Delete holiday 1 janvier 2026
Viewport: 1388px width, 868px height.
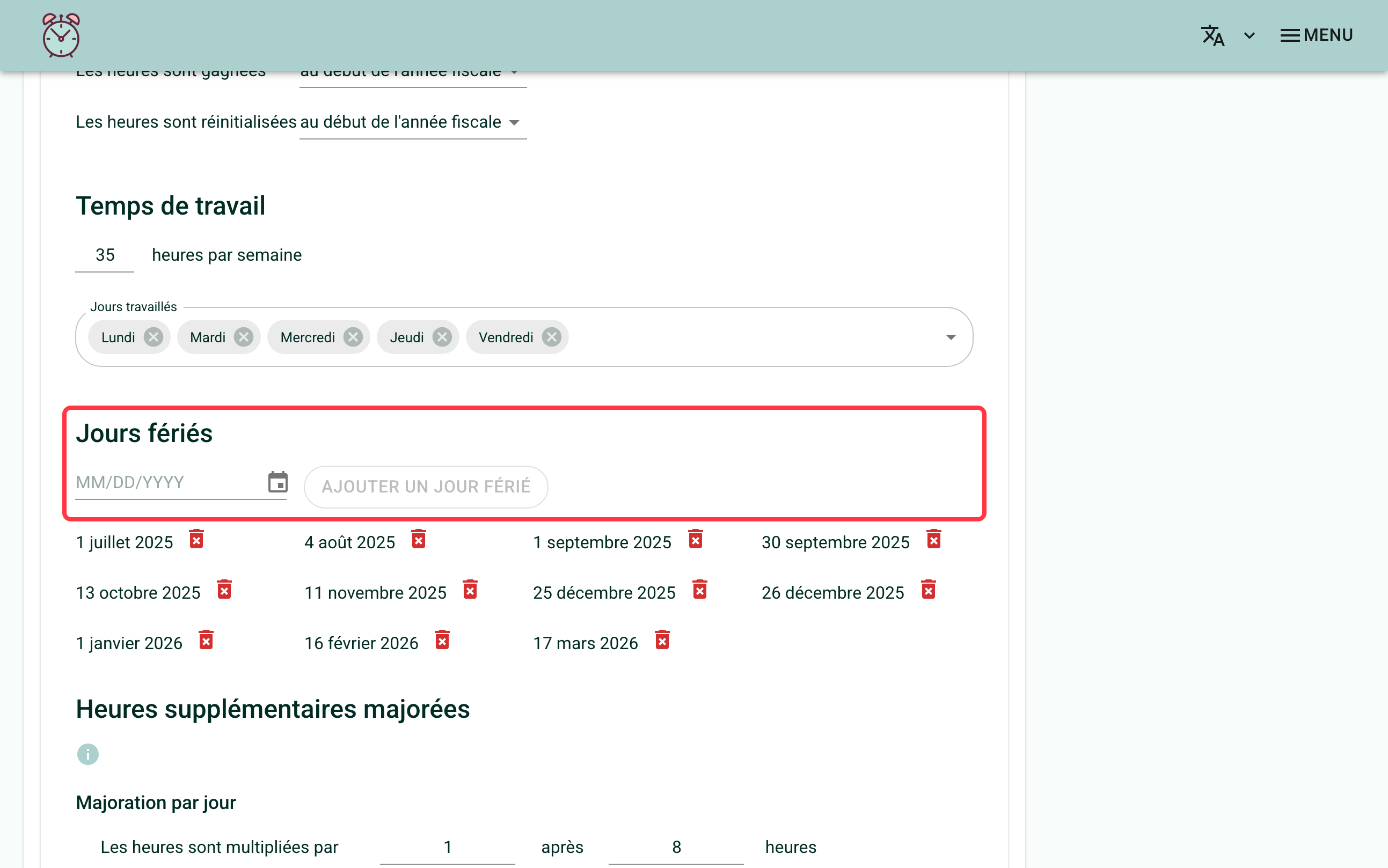point(206,641)
